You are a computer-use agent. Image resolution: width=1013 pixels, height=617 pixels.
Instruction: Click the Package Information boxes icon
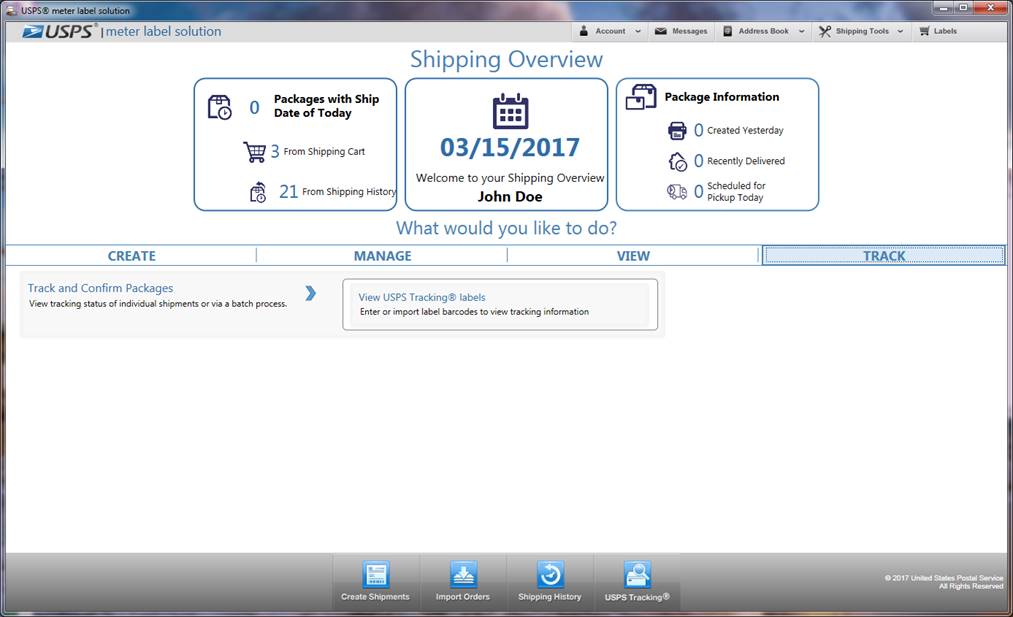(x=641, y=97)
